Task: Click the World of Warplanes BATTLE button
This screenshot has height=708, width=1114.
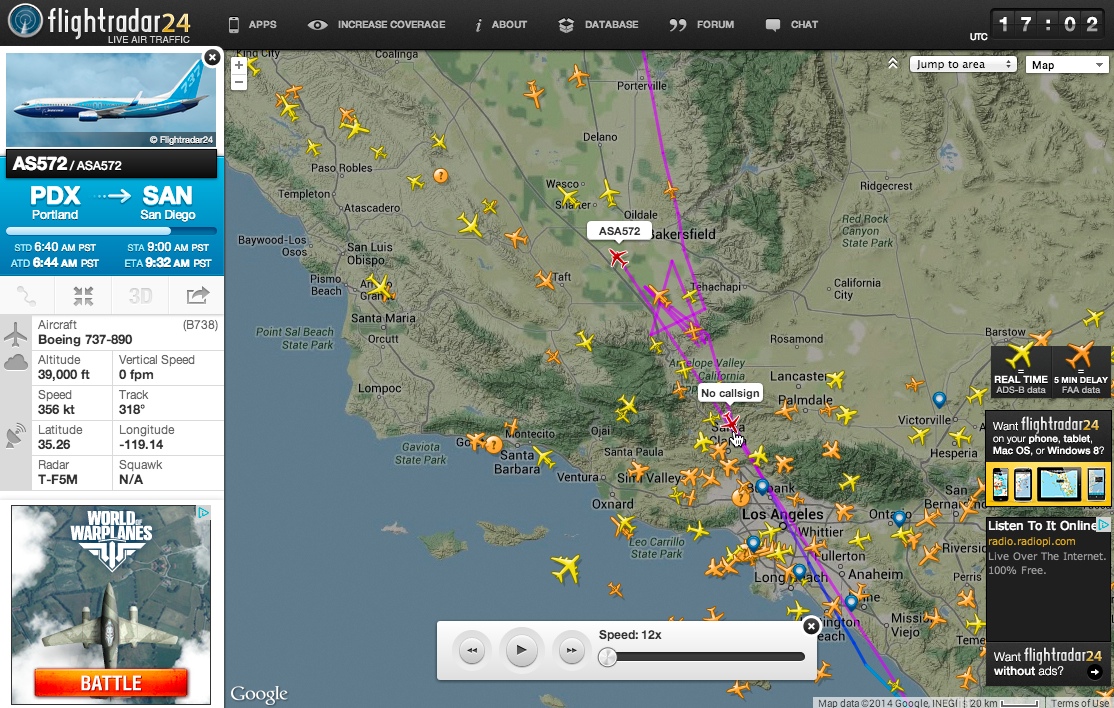Action: (111, 683)
